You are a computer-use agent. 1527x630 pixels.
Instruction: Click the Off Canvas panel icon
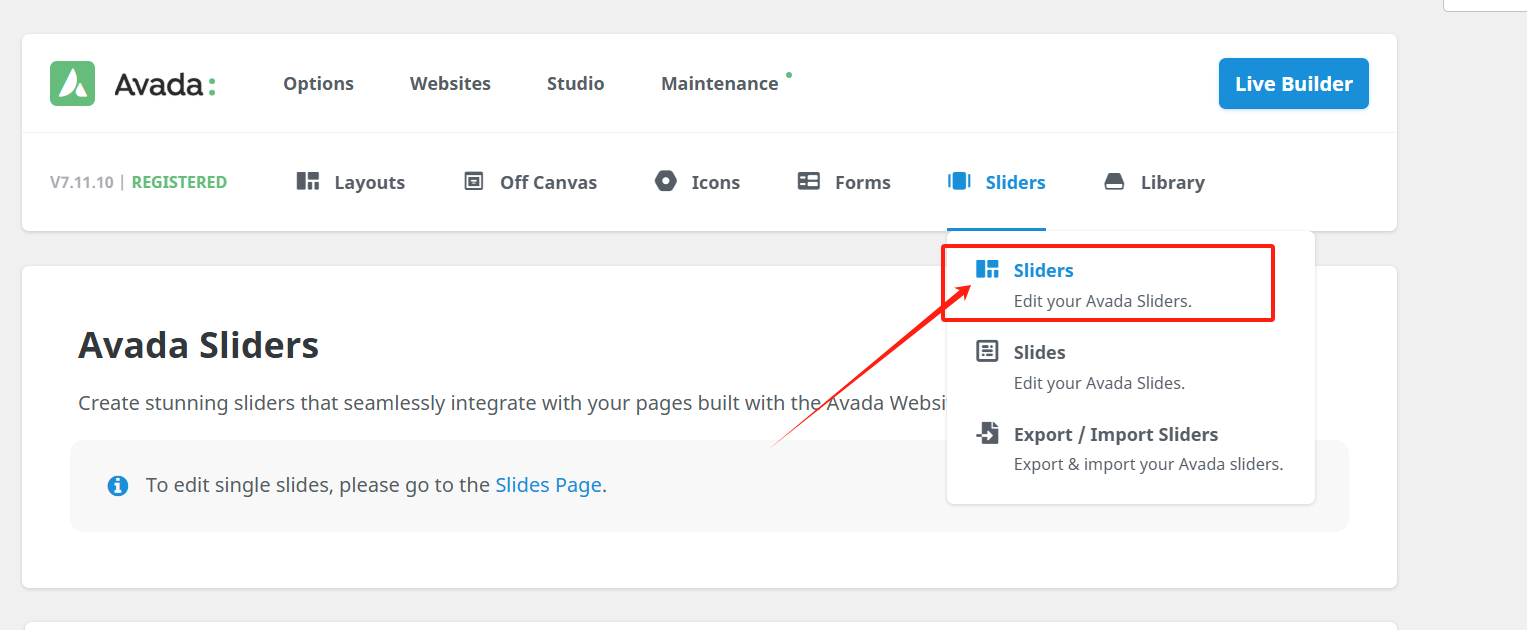pos(474,182)
